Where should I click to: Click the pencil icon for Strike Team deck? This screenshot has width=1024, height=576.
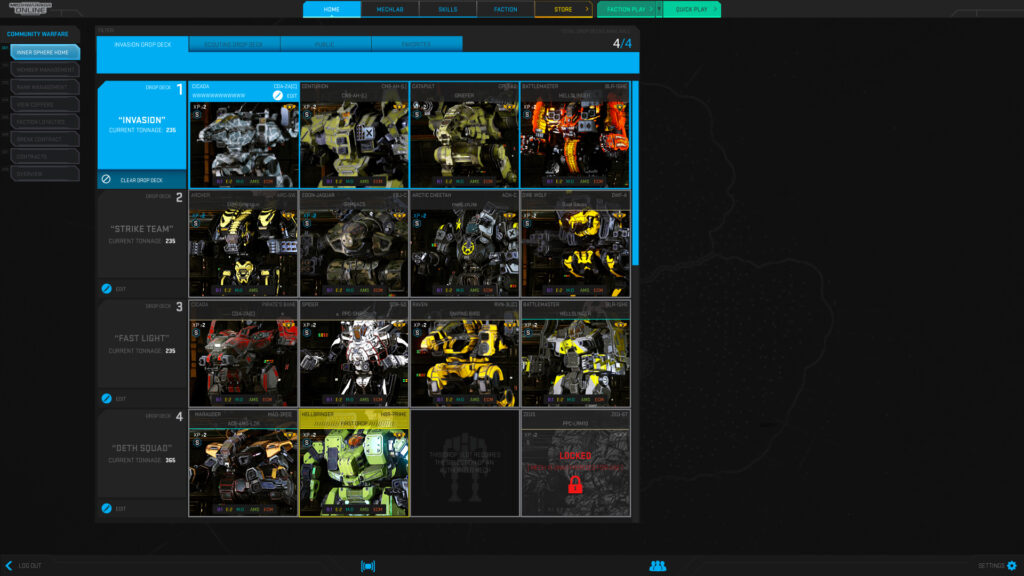106,289
